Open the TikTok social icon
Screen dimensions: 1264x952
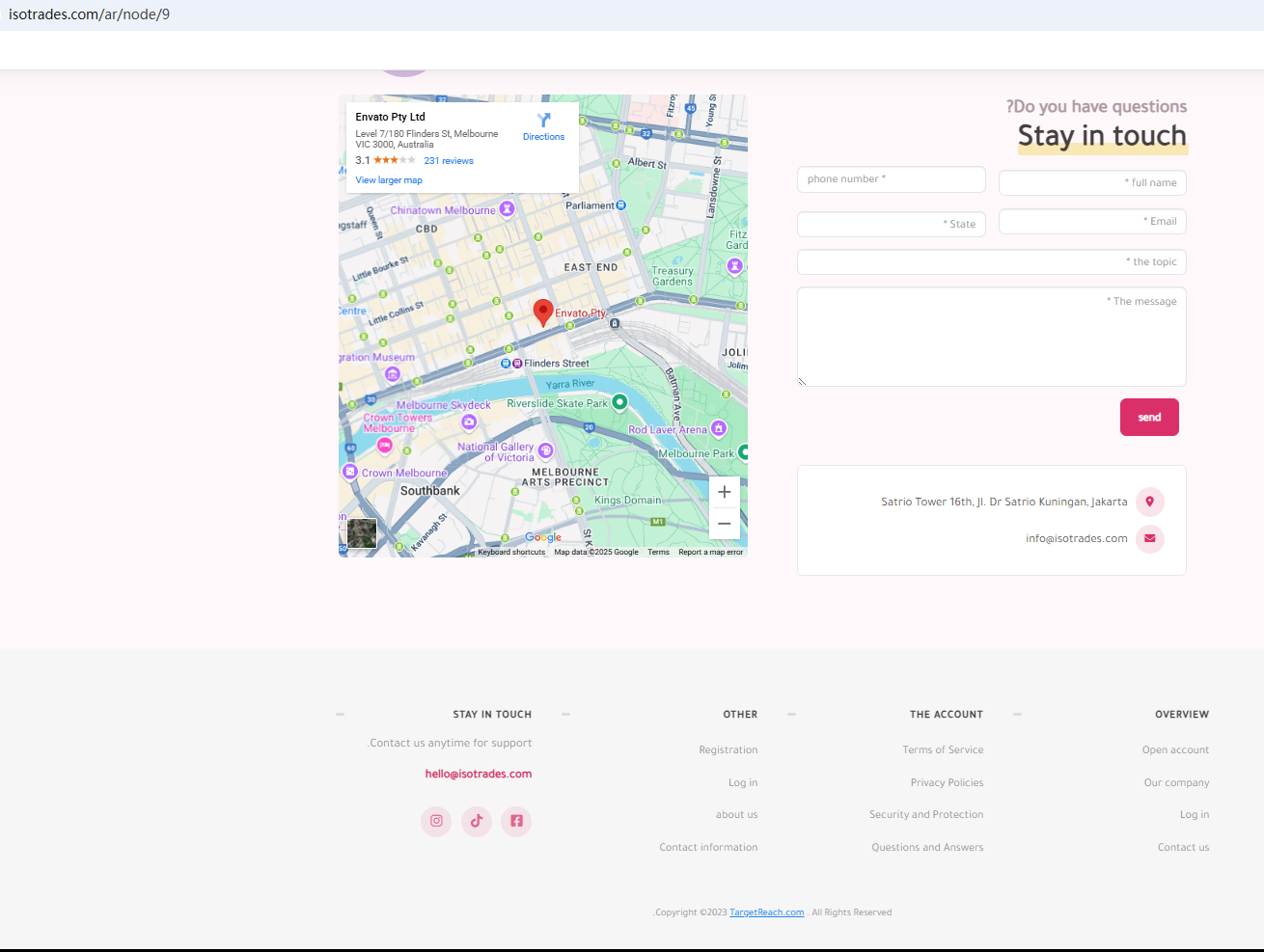click(x=477, y=821)
